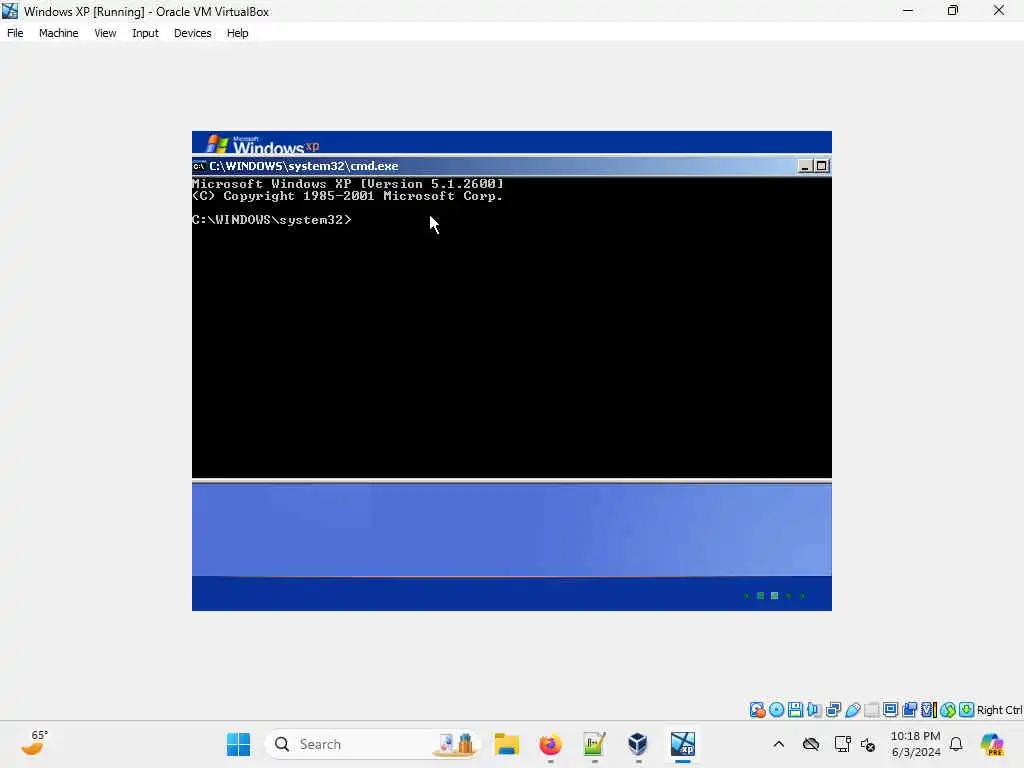Open the View menu
Screen dimensions: 1024x768
pyautogui.click(x=105, y=33)
